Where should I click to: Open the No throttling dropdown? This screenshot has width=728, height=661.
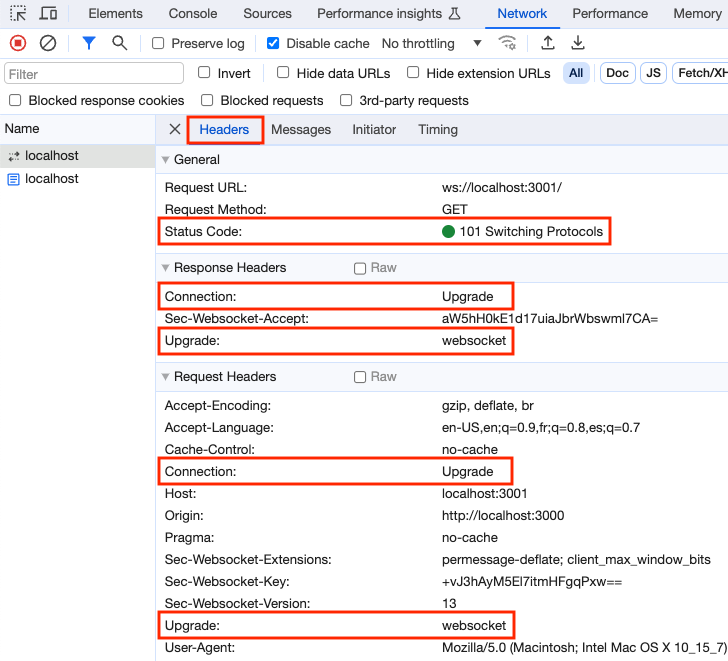point(432,43)
